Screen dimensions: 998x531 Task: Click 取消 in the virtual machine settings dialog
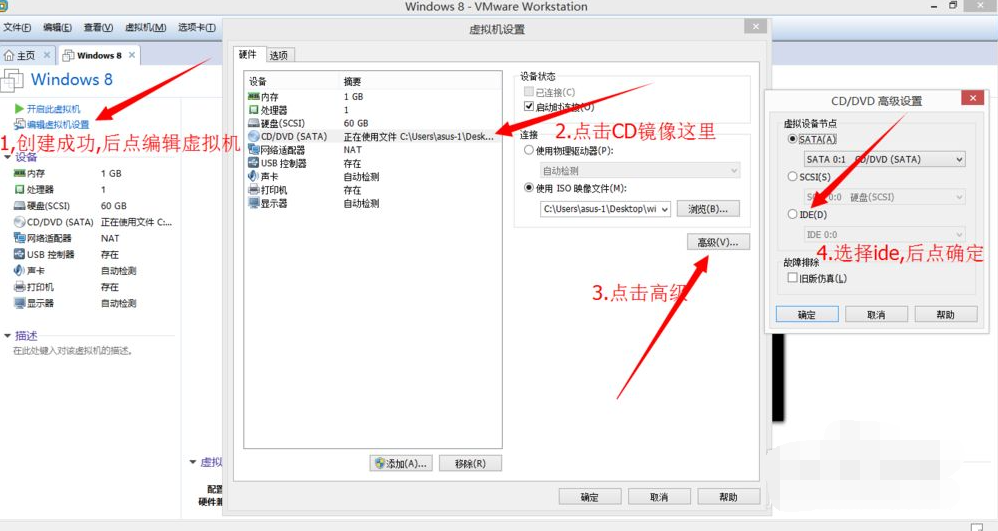[659, 497]
